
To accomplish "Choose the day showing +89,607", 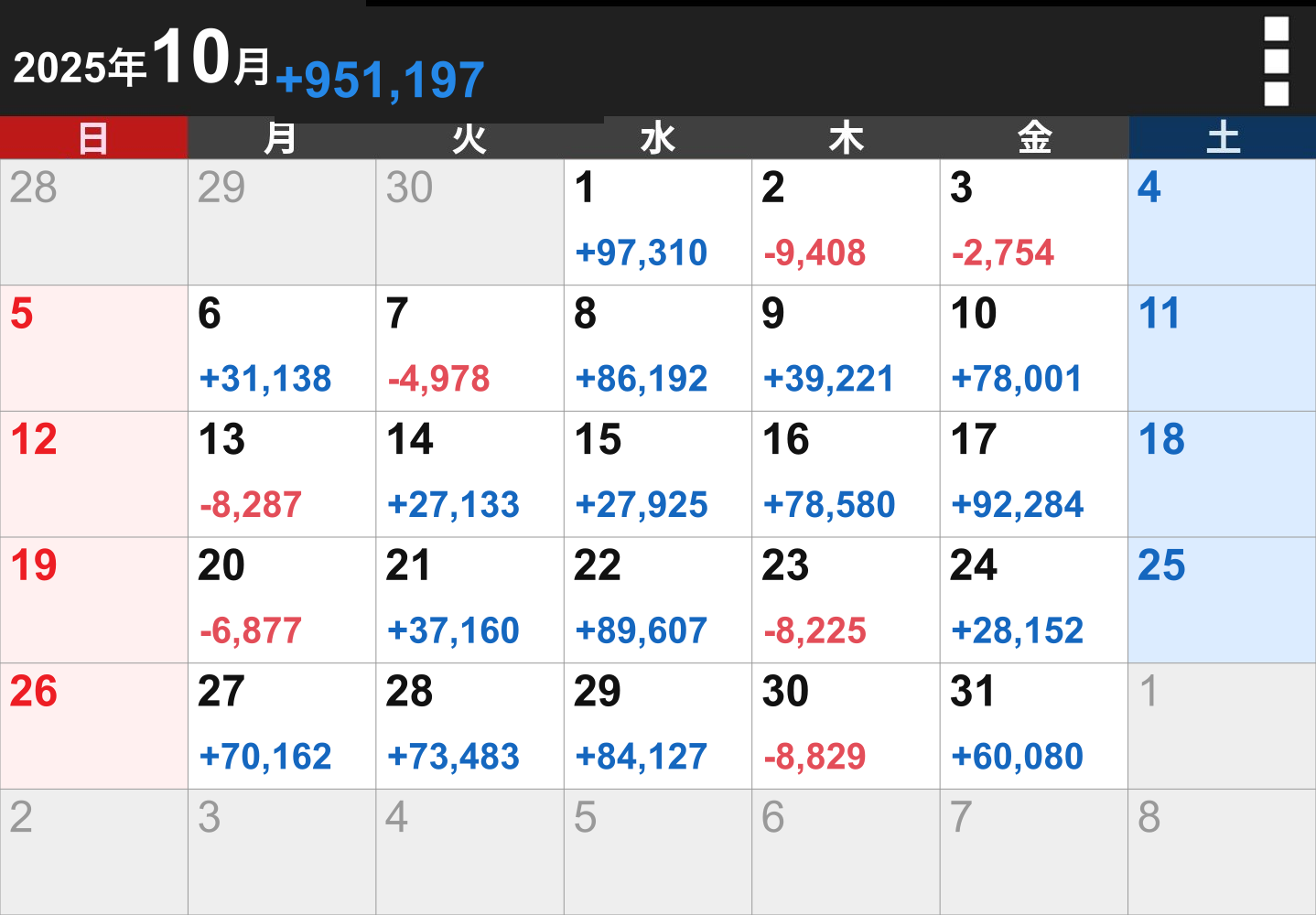I will pos(658,600).
